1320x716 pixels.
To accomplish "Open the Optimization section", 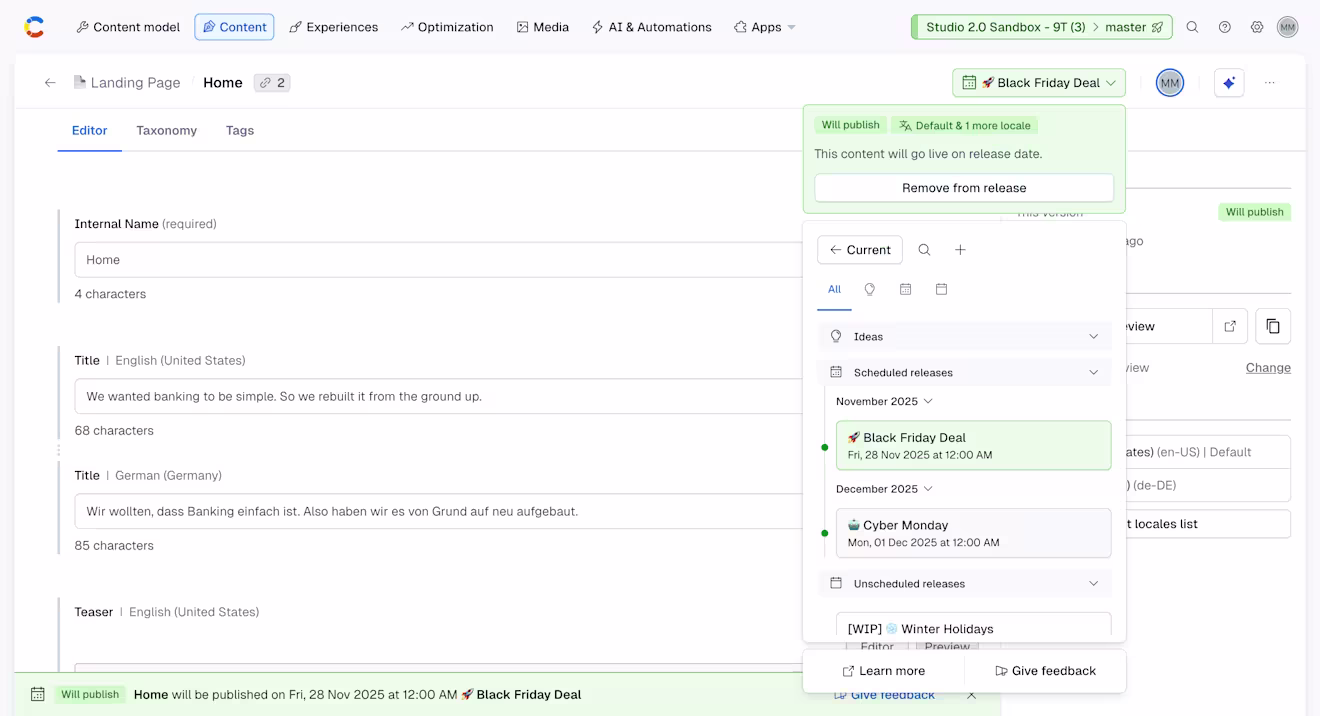I will (x=447, y=27).
